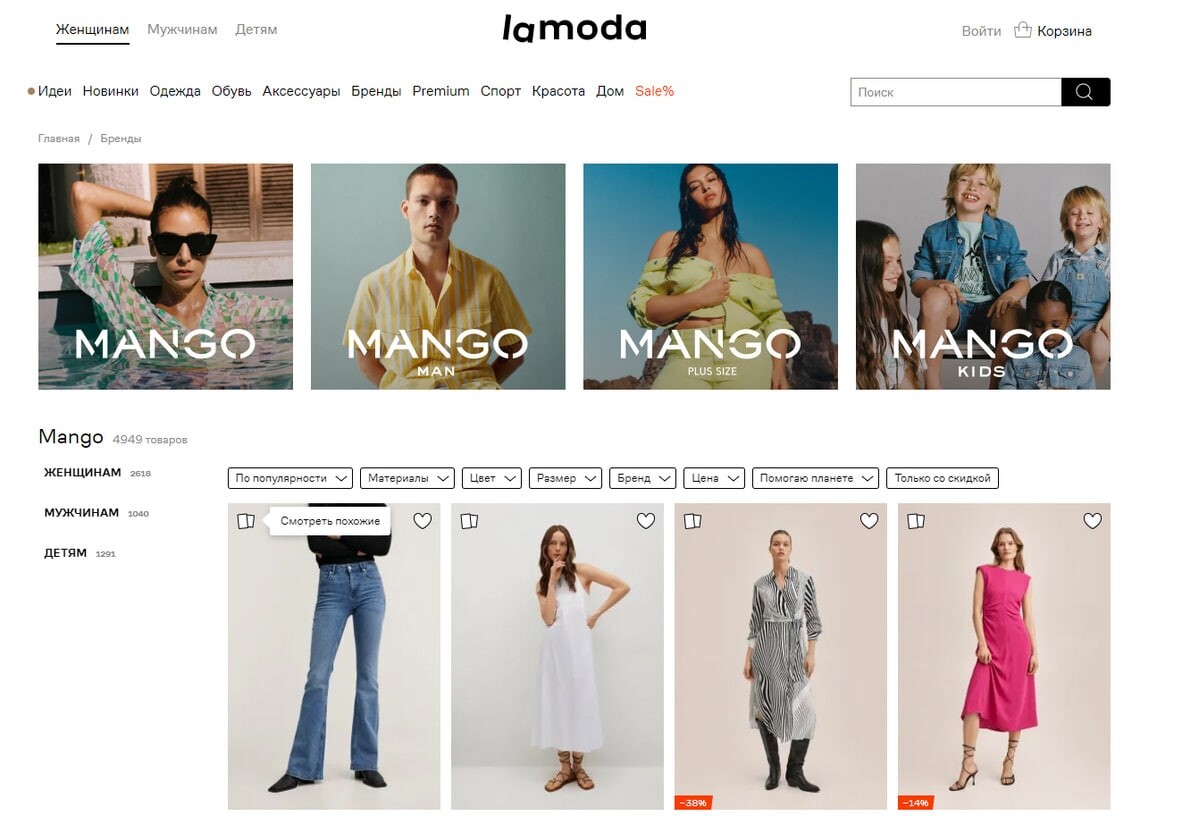
Task: Open the Sale% menu item
Action: pos(655,91)
